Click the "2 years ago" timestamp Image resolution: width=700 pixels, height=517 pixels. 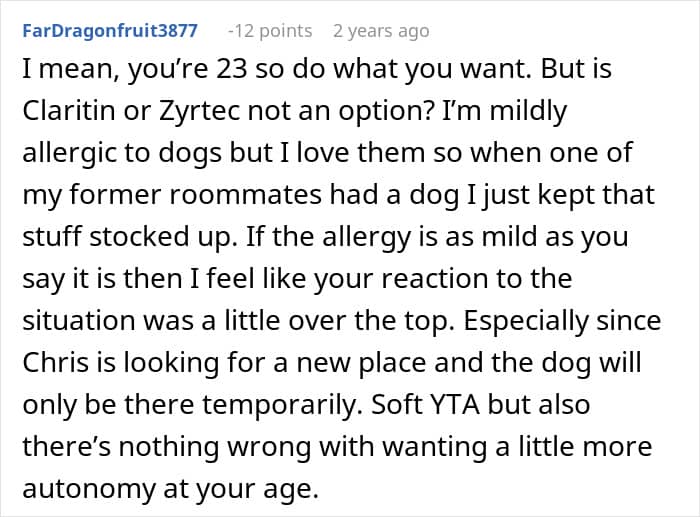coord(381,31)
